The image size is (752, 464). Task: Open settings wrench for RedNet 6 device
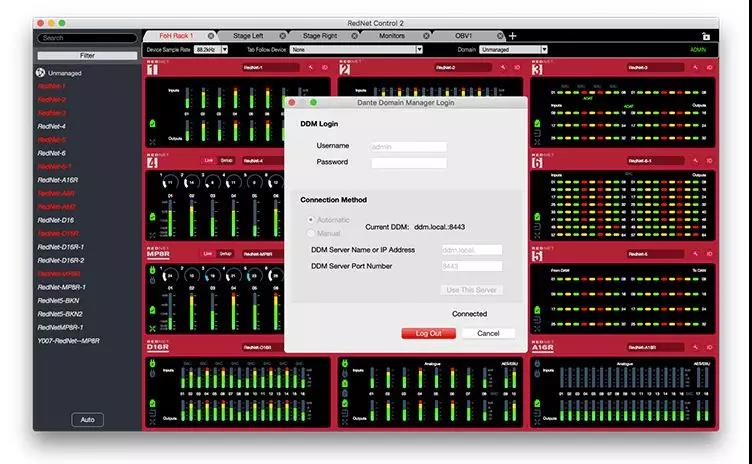pyautogui.click(x=695, y=161)
